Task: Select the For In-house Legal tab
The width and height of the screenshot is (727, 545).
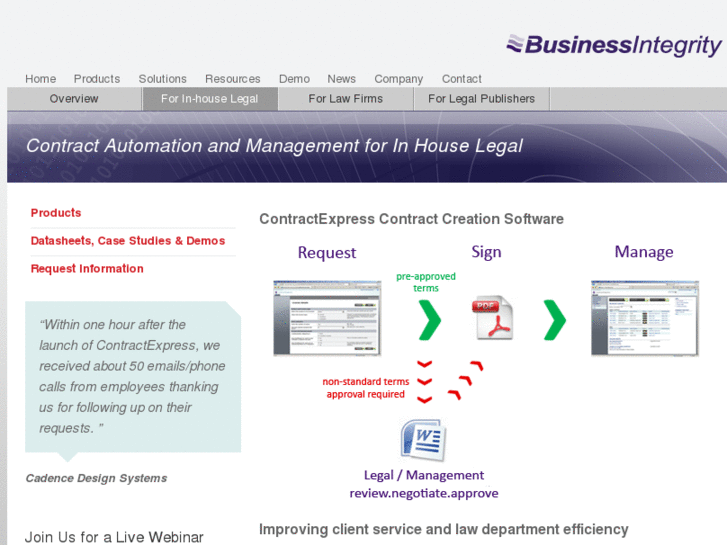Action: pyautogui.click(x=210, y=99)
